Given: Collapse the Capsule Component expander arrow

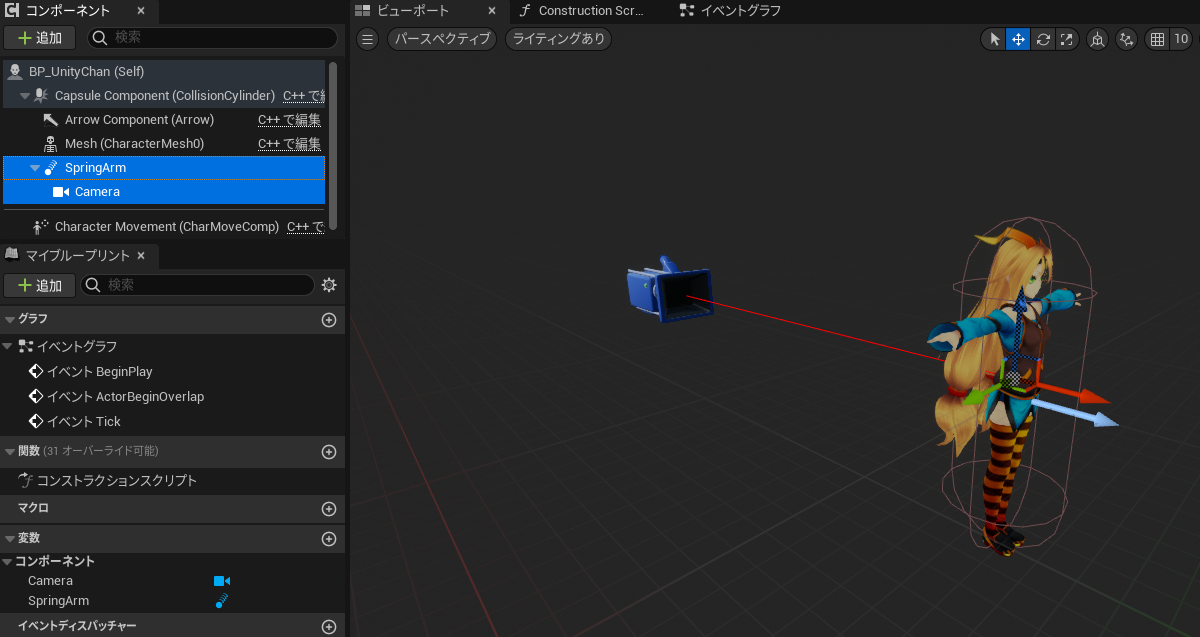Looking at the screenshot, I should [x=25, y=96].
